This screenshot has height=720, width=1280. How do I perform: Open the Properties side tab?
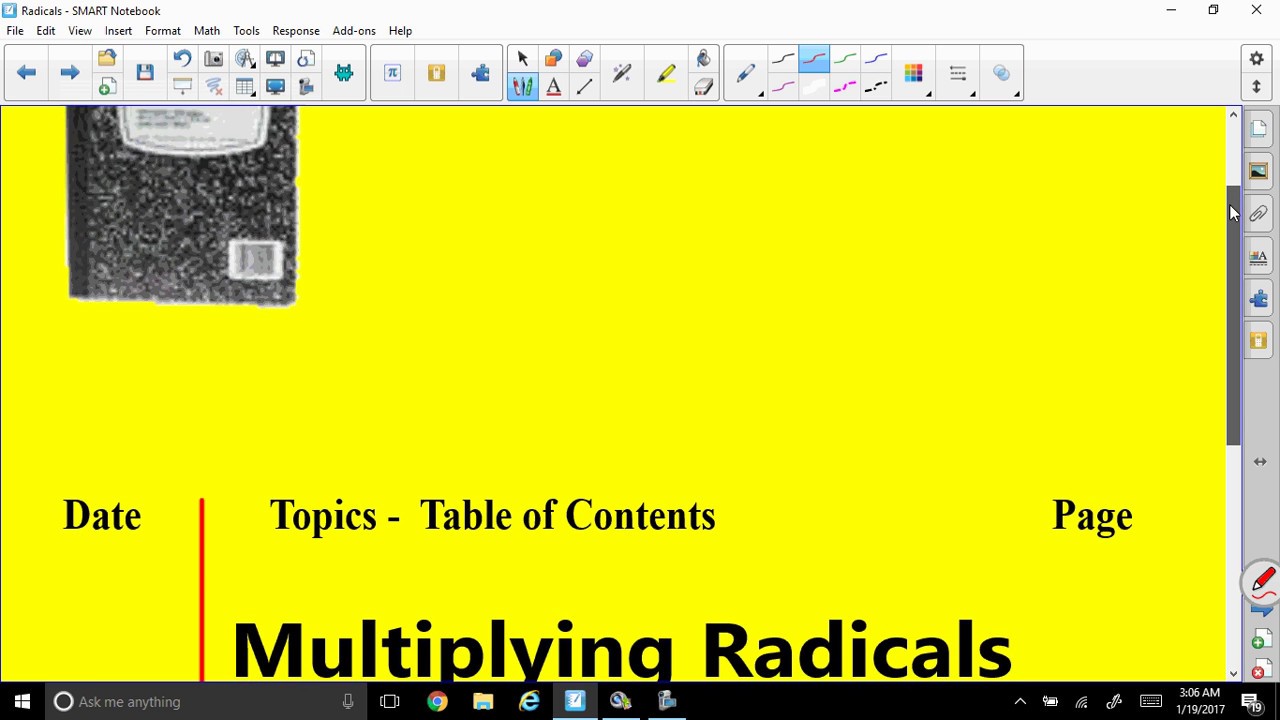click(x=1258, y=257)
